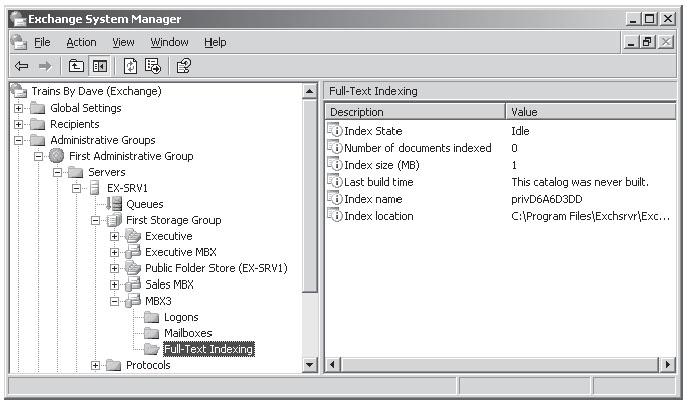Minimize the inner MMC child window
This screenshot has width=687, height=404.
coord(631,42)
